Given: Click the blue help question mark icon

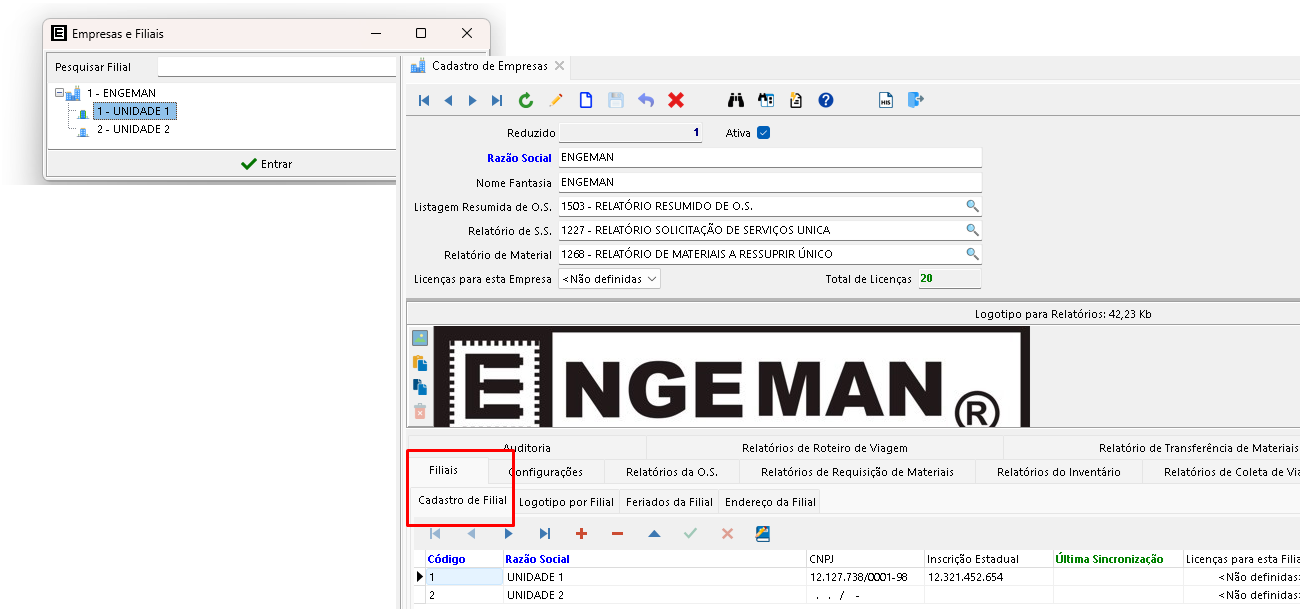Looking at the screenshot, I should (826, 100).
